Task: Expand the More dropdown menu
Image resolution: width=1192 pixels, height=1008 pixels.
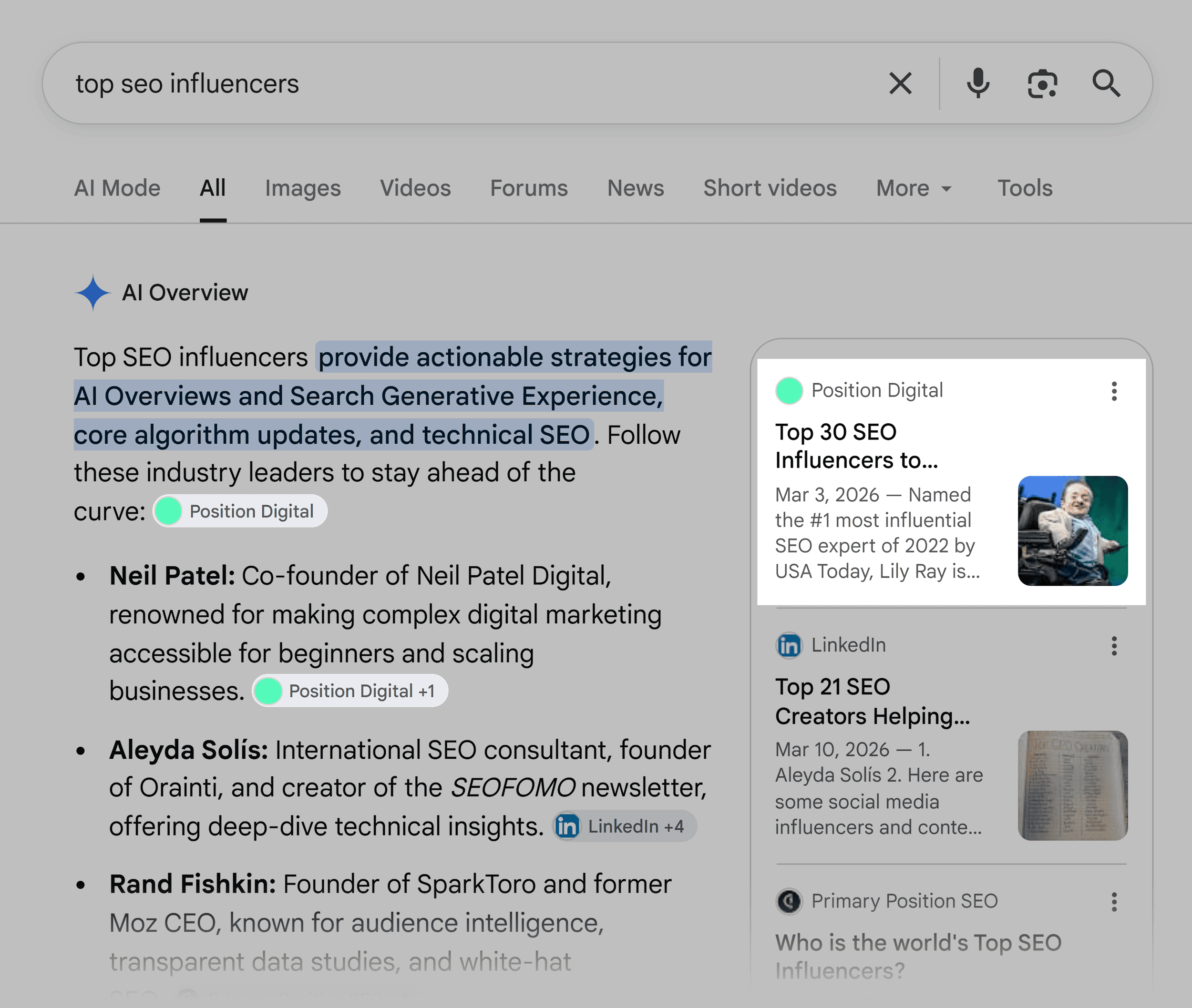Action: pos(914,188)
